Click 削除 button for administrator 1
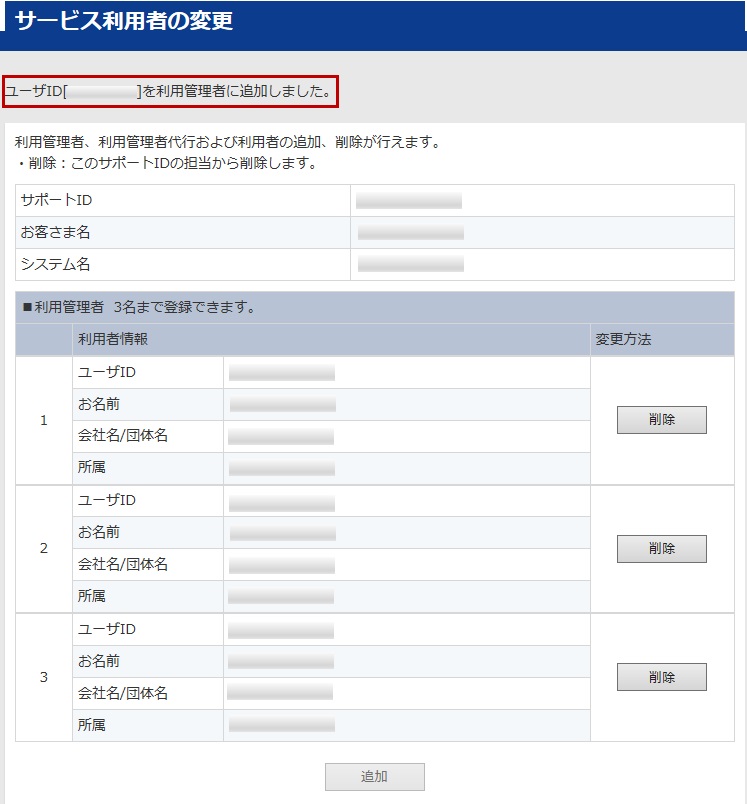The image size is (747, 804). [x=661, y=420]
